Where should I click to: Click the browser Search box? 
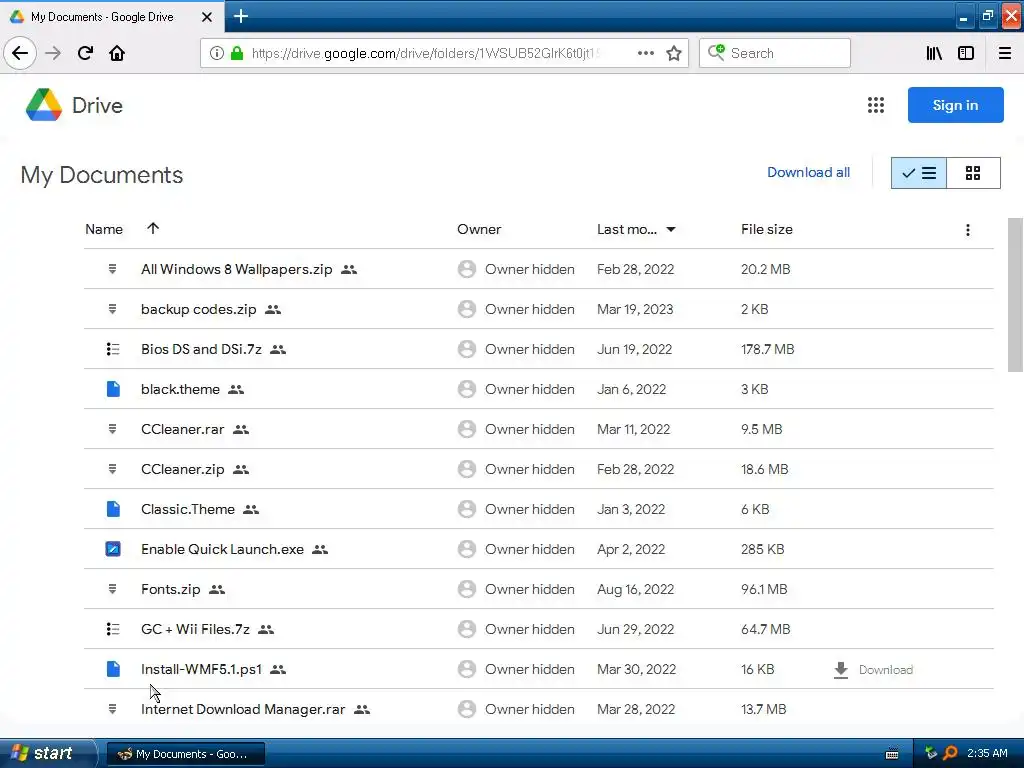775,53
